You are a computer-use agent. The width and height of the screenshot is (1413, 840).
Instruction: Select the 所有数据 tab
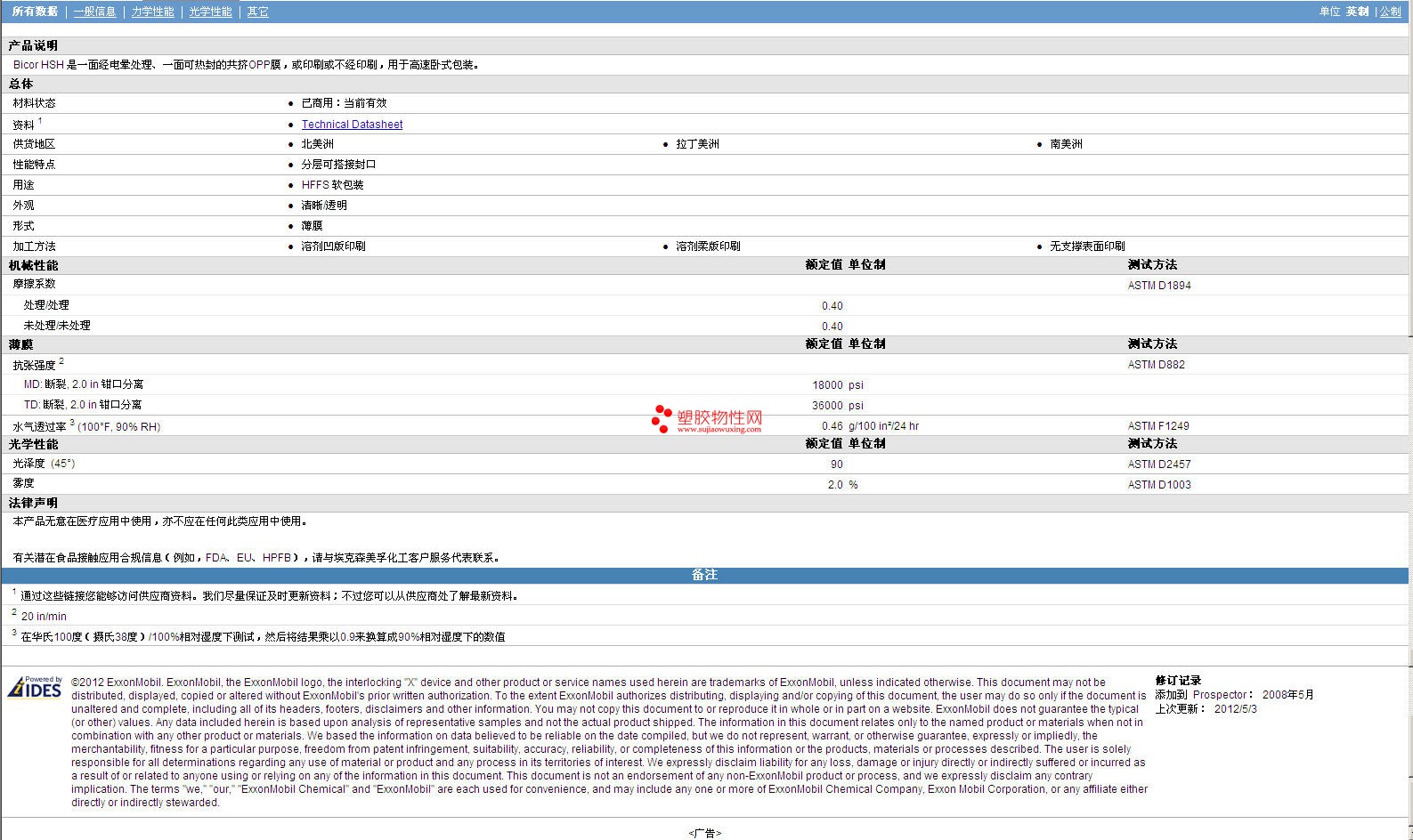35,12
